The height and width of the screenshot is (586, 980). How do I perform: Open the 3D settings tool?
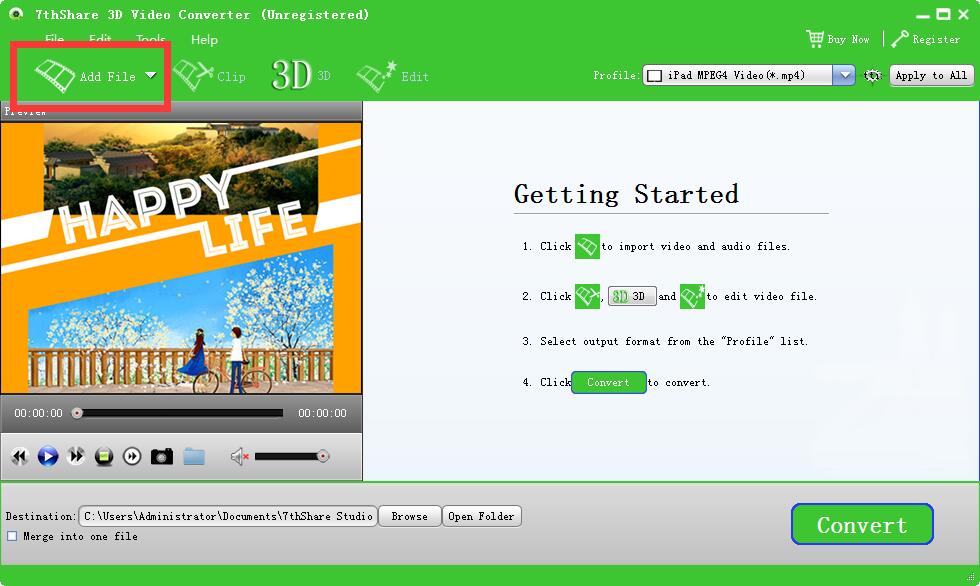click(x=301, y=76)
